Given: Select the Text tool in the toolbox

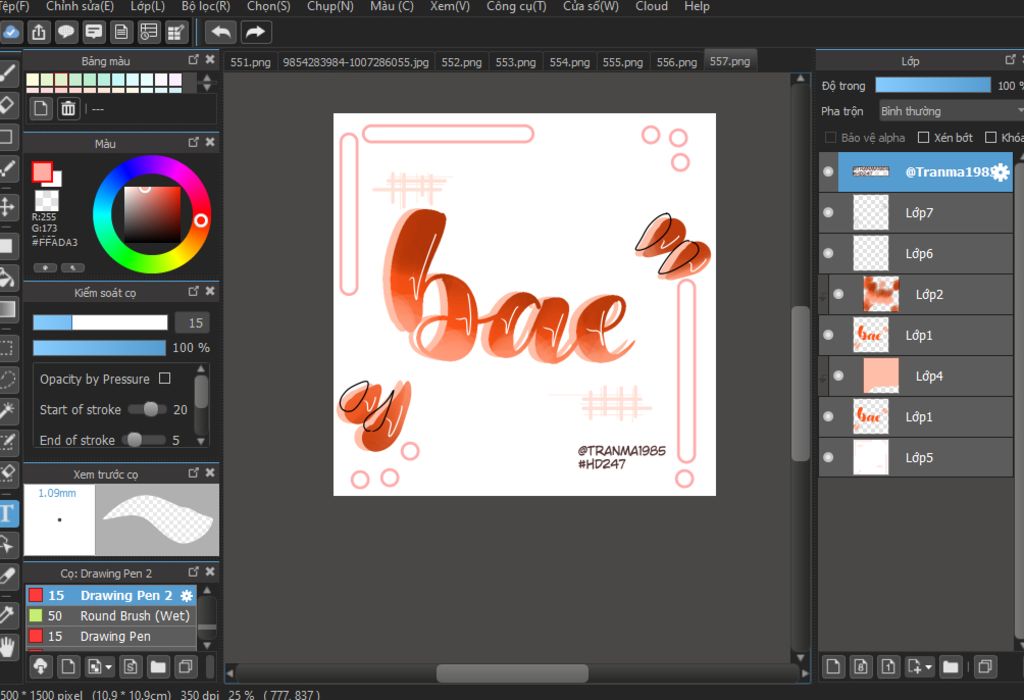Looking at the screenshot, I should point(8,514).
